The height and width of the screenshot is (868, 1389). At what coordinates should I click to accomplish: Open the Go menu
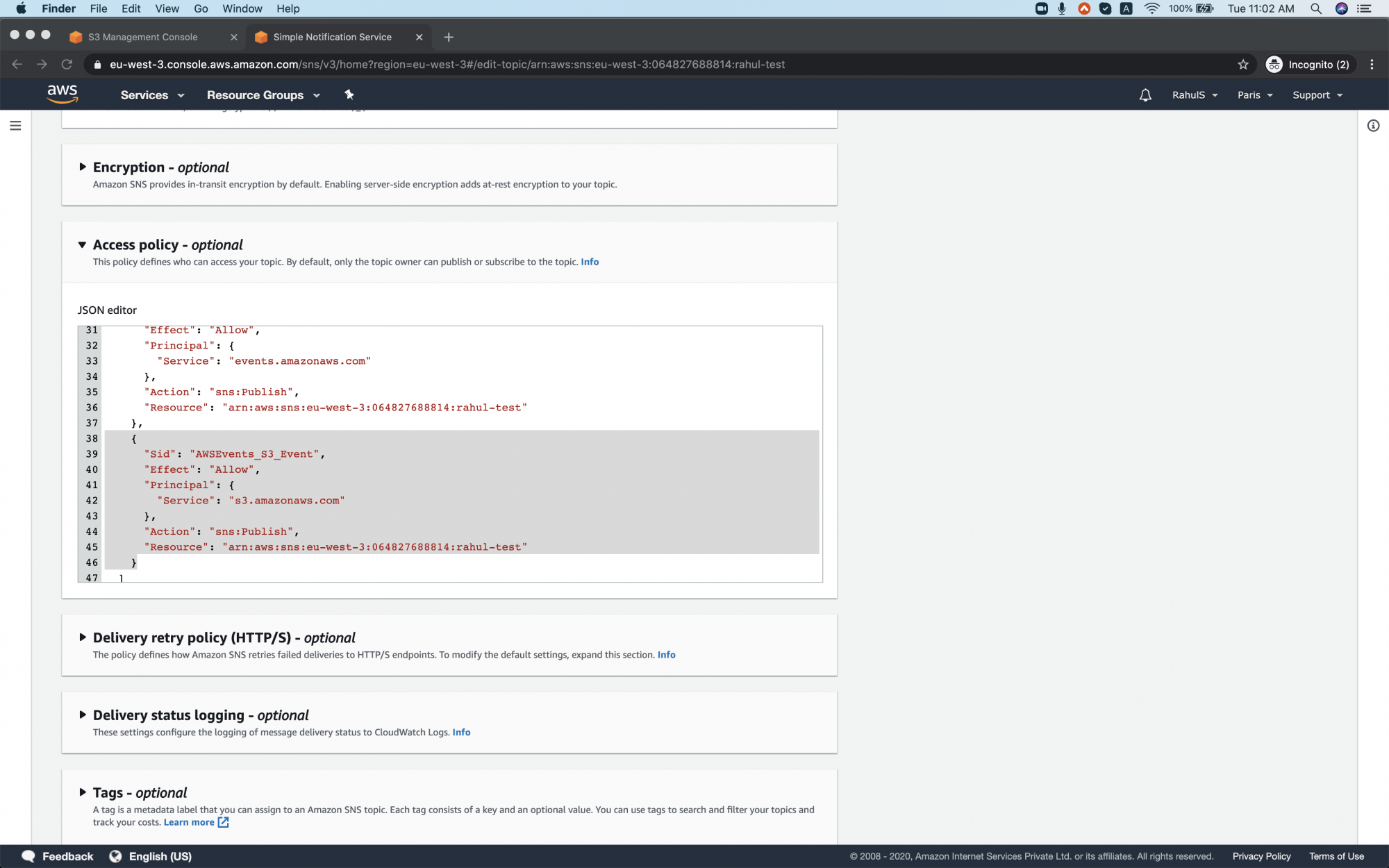pos(201,8)
